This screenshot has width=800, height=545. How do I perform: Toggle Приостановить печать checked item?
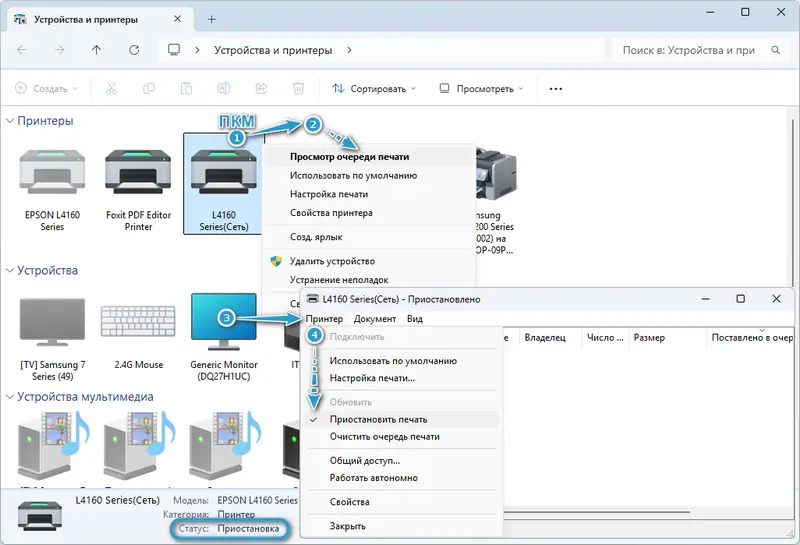(x=403, y=419)
